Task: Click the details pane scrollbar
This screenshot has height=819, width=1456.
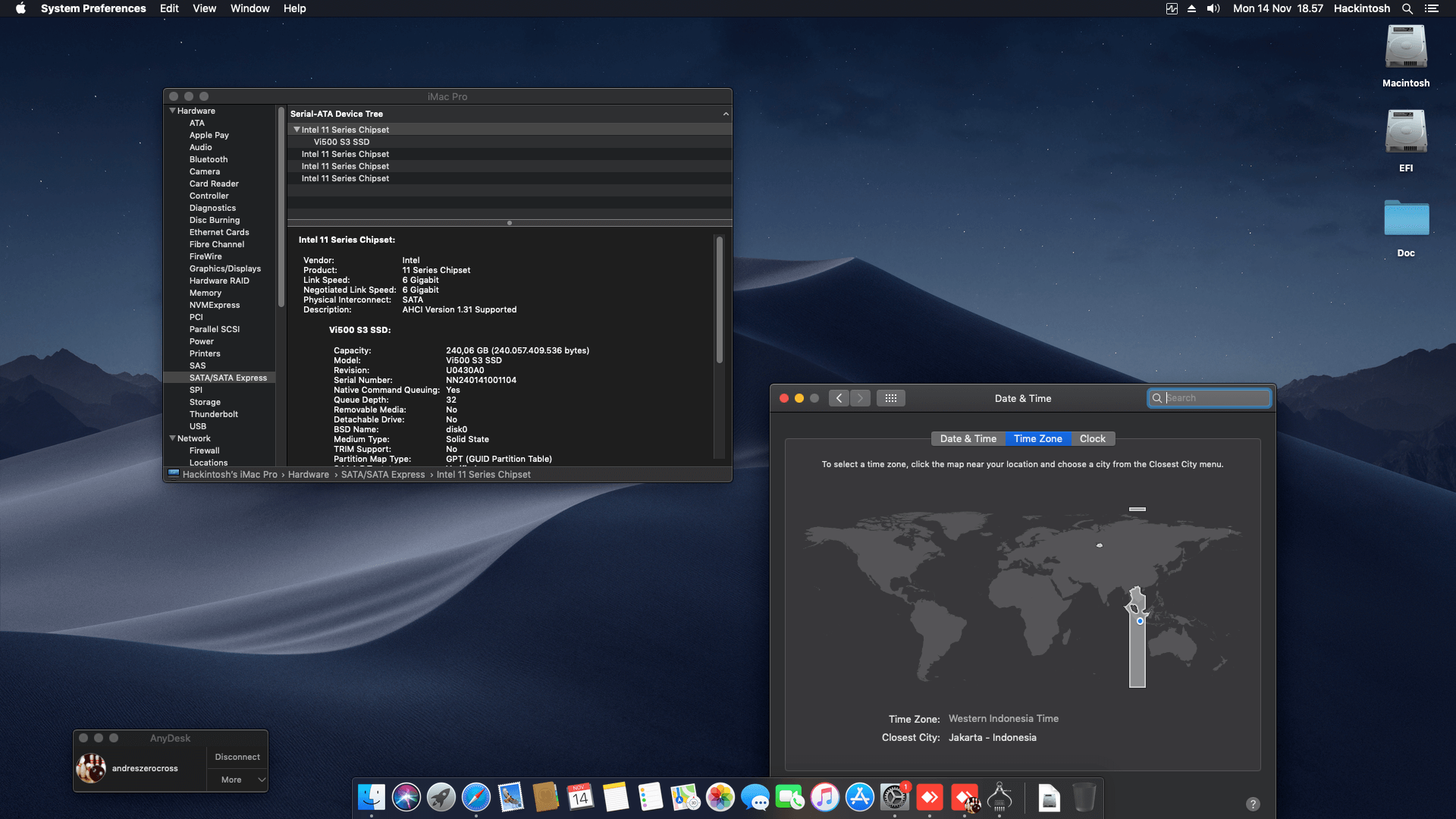Action: click(x=719, y=299)
